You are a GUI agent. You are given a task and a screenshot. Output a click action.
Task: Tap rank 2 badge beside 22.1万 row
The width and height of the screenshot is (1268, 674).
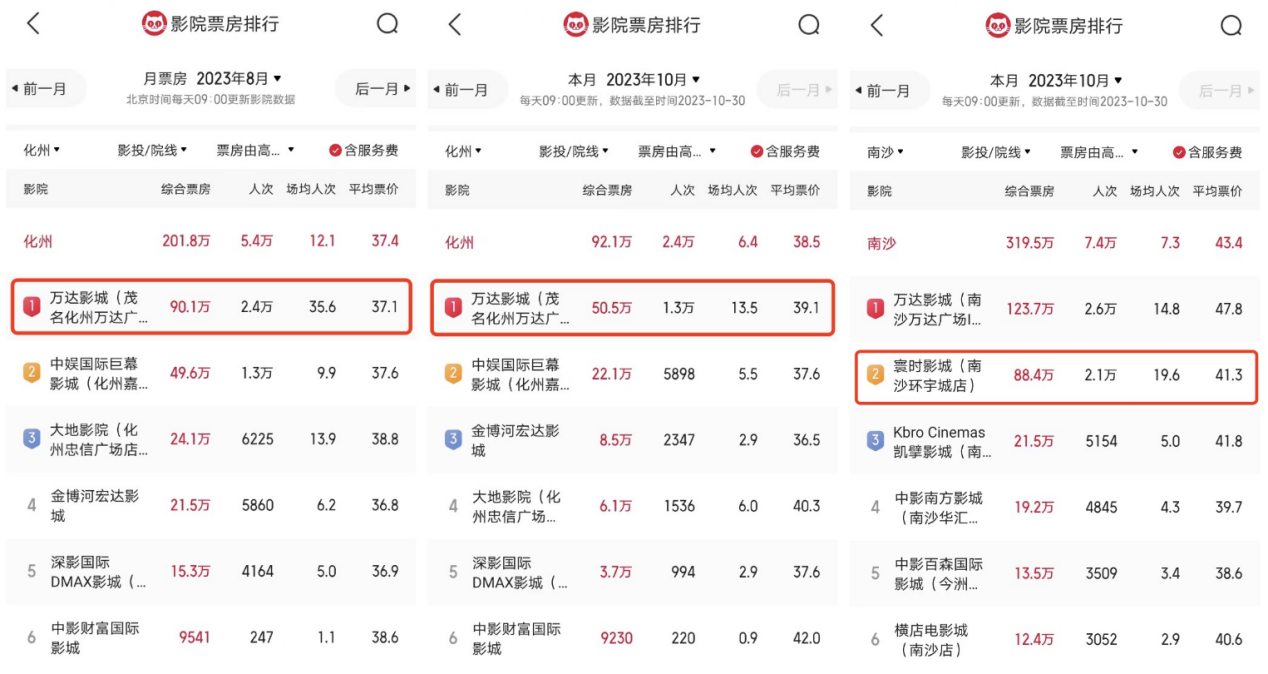(x=453, y=374)
